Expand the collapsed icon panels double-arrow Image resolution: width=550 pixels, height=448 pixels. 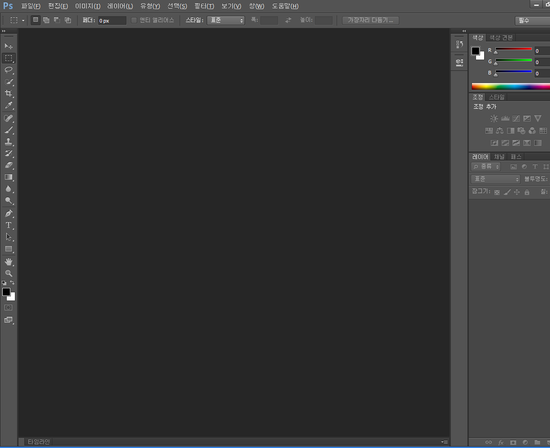[464, 31]
